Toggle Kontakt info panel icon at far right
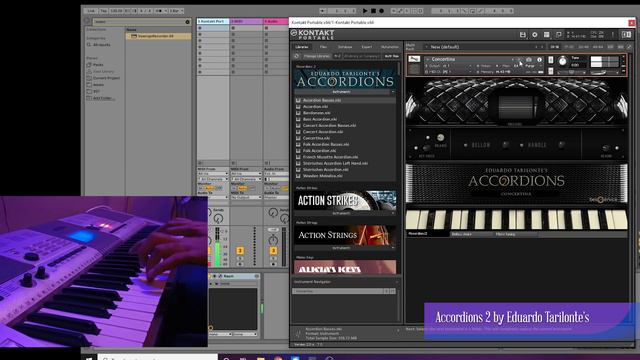The height and width of the screenshot is (360, 640). (x=627, y=35)
